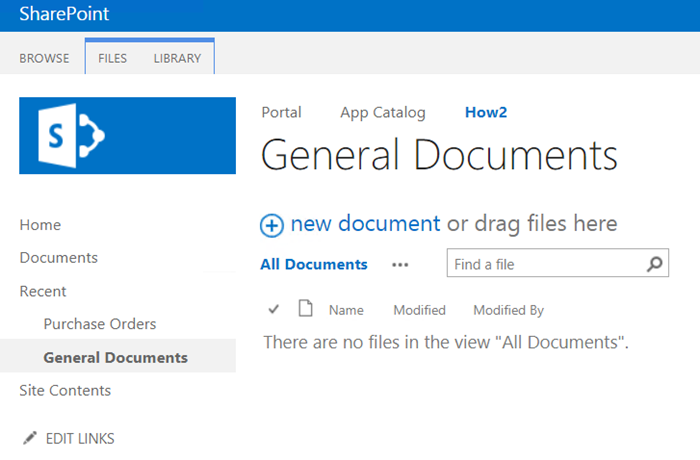
Task: Click the new document link
Action: [x=365, y=224]
